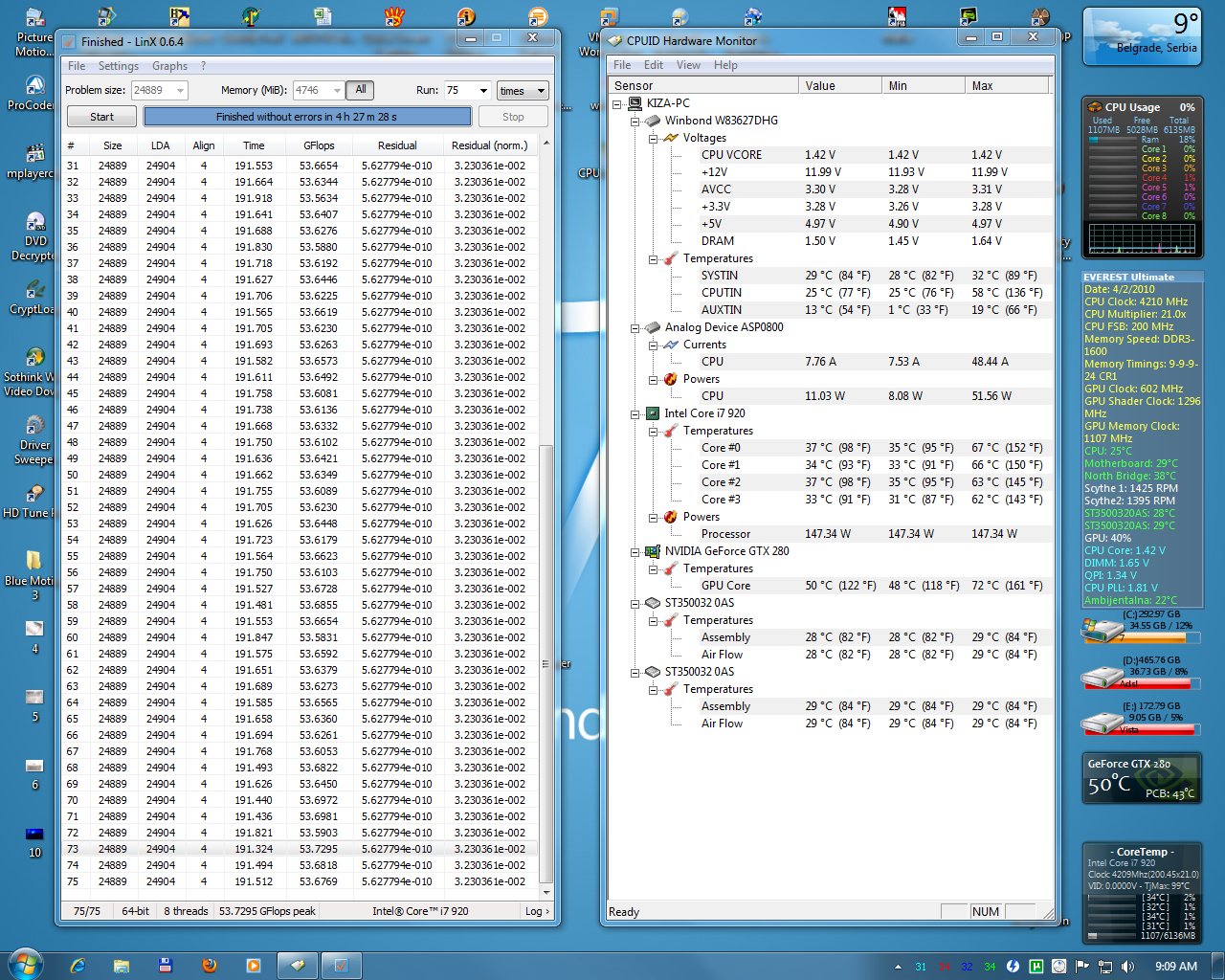The image size is (1225, 980).
Task: Switch to LinX taskbar button
Action: [342, 966]
